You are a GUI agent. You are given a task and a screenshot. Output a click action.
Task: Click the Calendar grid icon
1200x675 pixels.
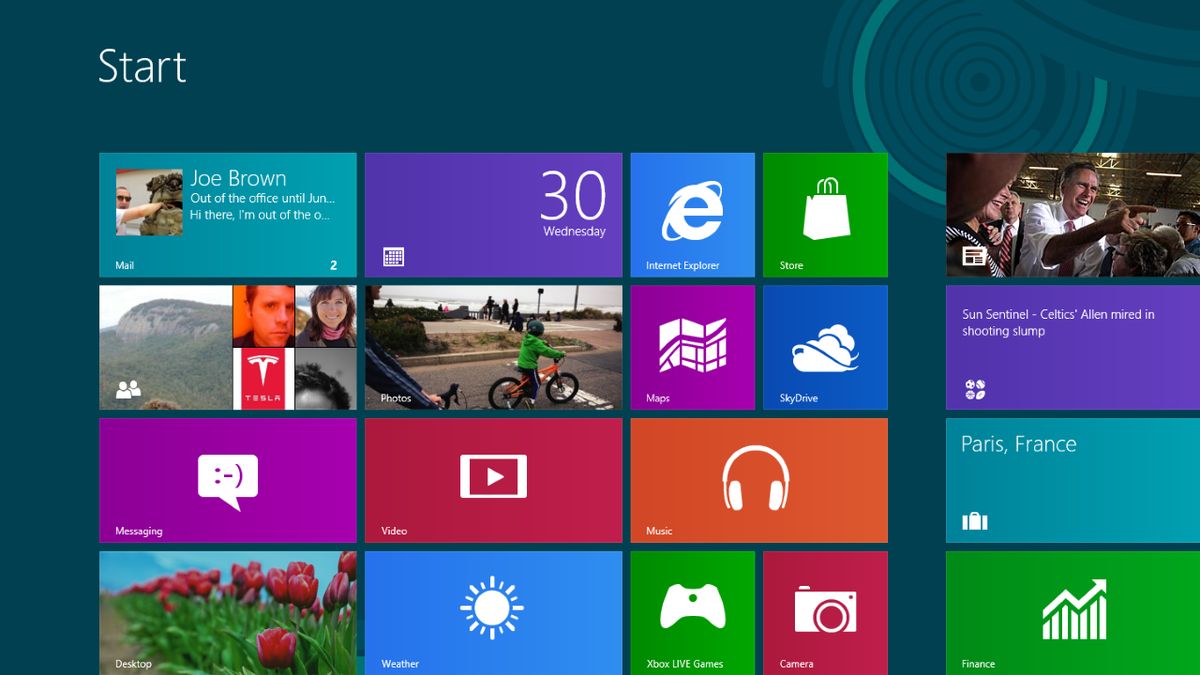pos(394,257)
